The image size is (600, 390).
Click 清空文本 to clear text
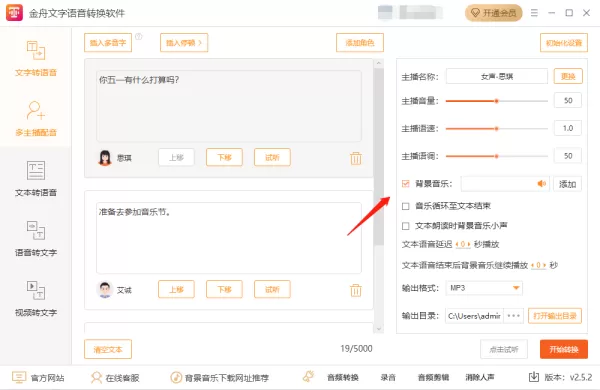point(108,349)
